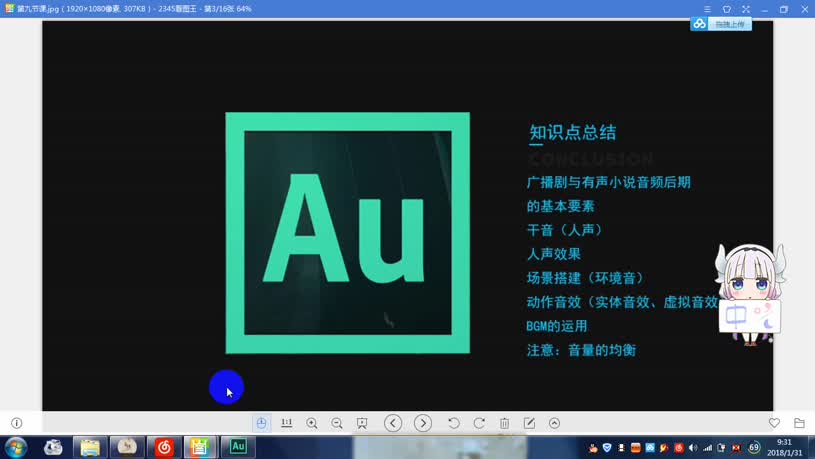Open the Windows Start menu
The image size is (815, 459).
click(x=16, y=447)
